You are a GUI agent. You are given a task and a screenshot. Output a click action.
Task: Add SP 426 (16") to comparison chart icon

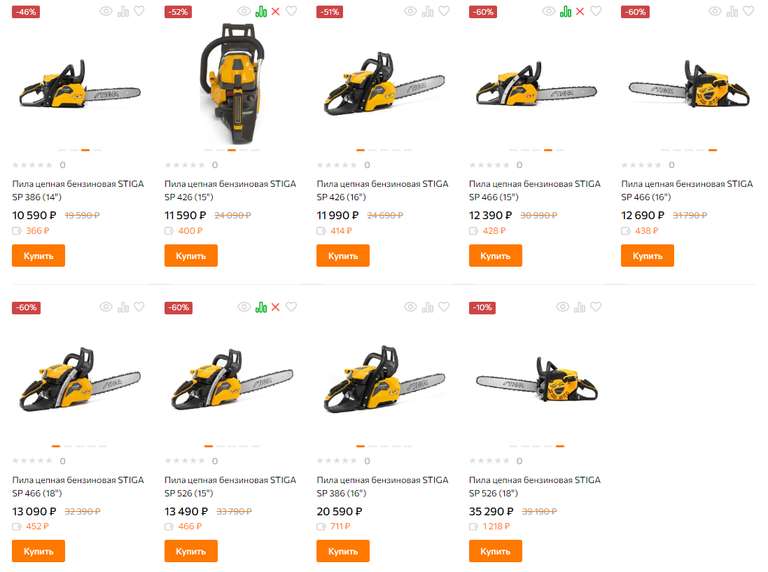click(x=428, y=11)
